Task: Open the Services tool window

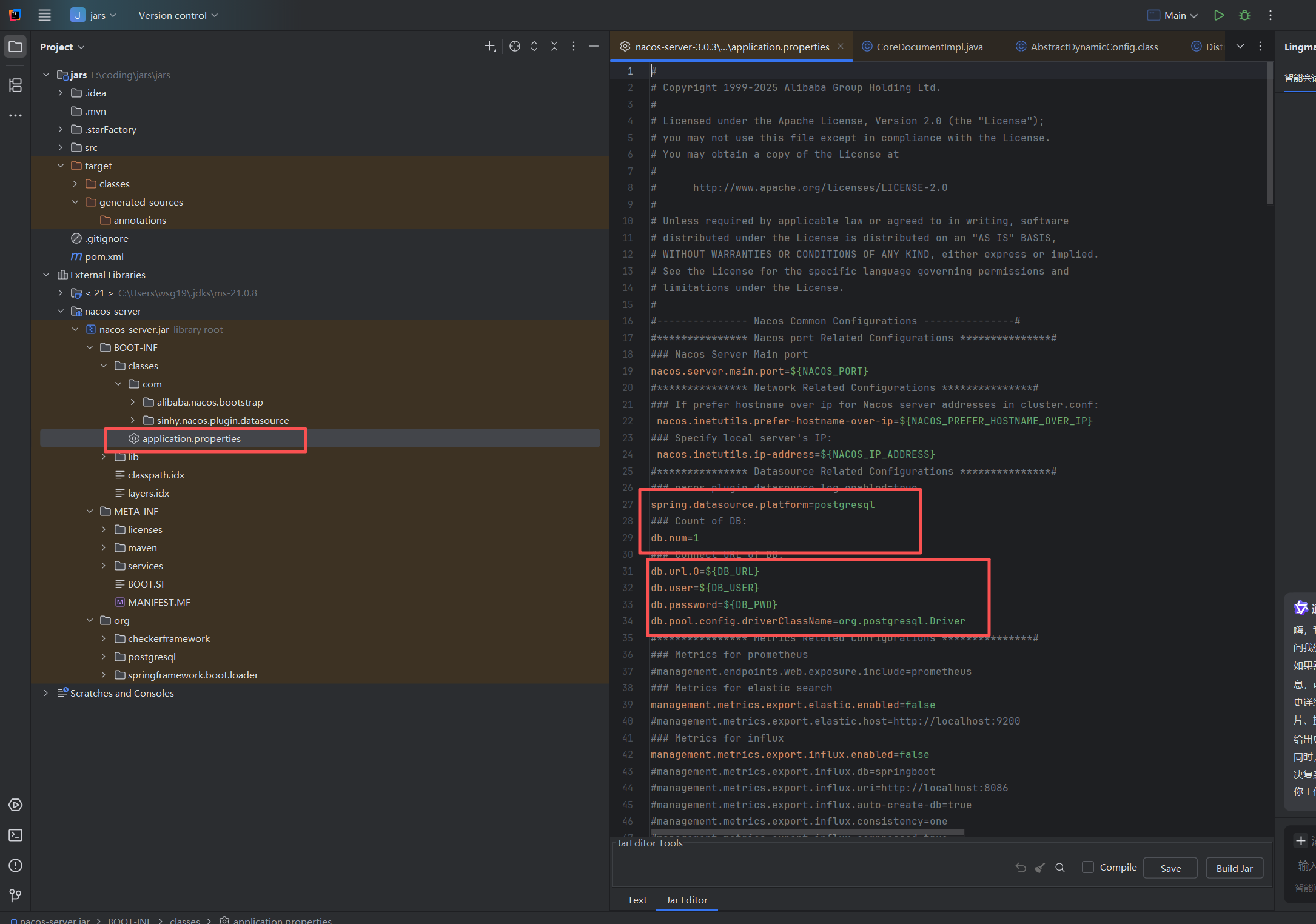Action: (x=16, y=805)
